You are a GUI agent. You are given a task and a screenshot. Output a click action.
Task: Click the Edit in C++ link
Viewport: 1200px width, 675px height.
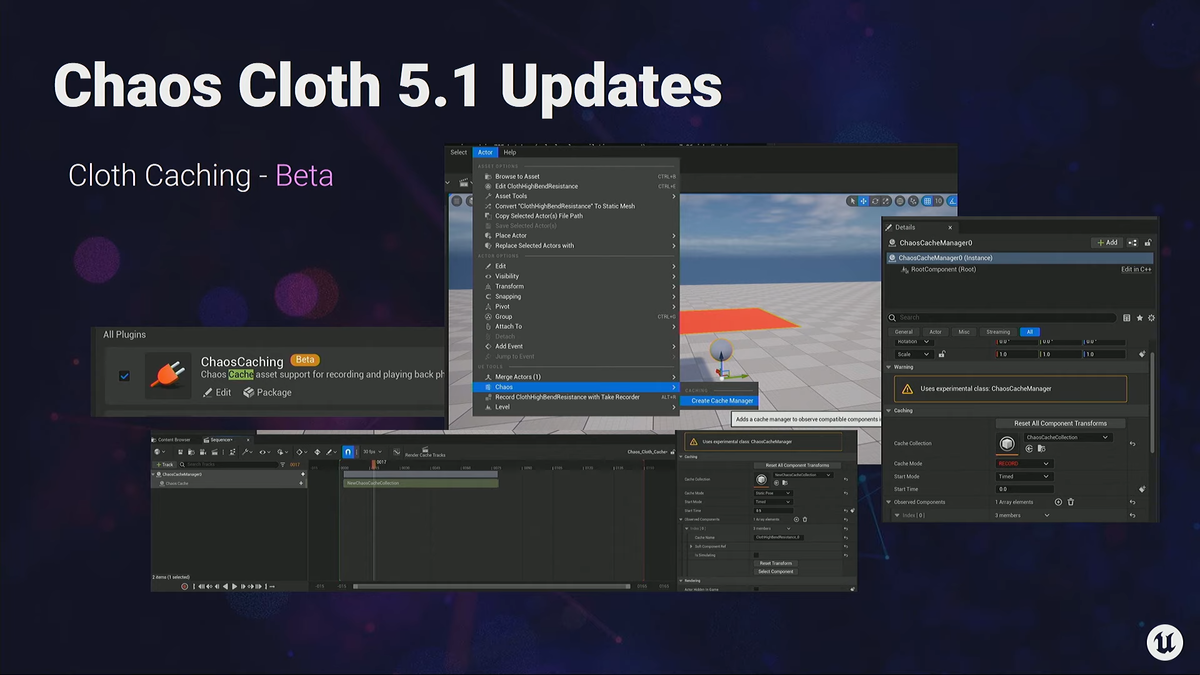[1136, 269]
